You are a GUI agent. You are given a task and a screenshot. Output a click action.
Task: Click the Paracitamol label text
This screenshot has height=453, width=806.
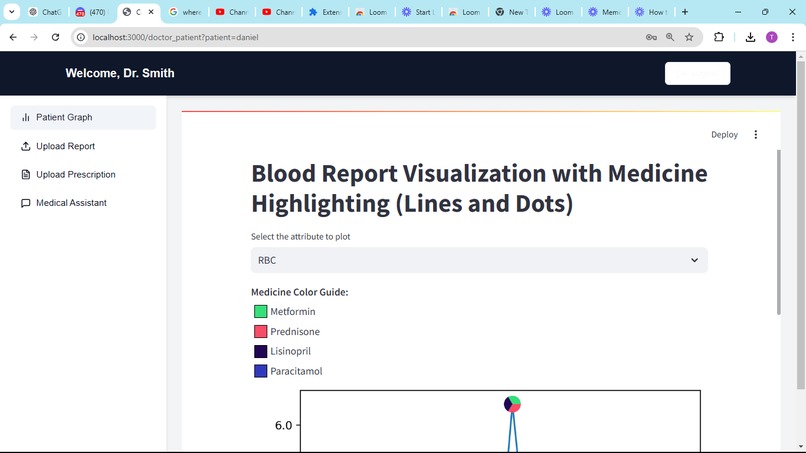[296, 371]
